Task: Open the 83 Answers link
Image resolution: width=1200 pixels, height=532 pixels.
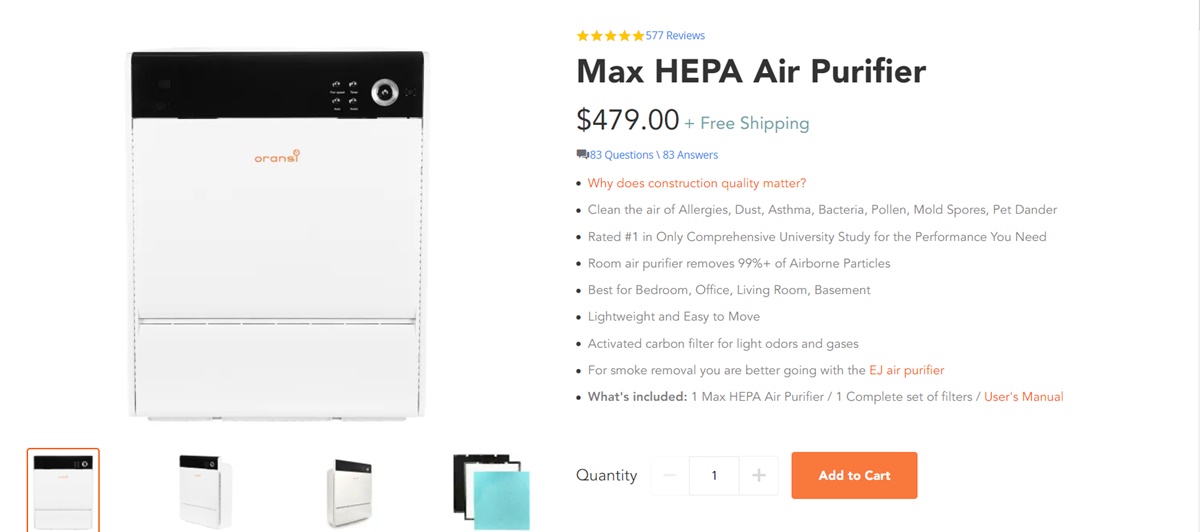Action: tap(690, 155)
